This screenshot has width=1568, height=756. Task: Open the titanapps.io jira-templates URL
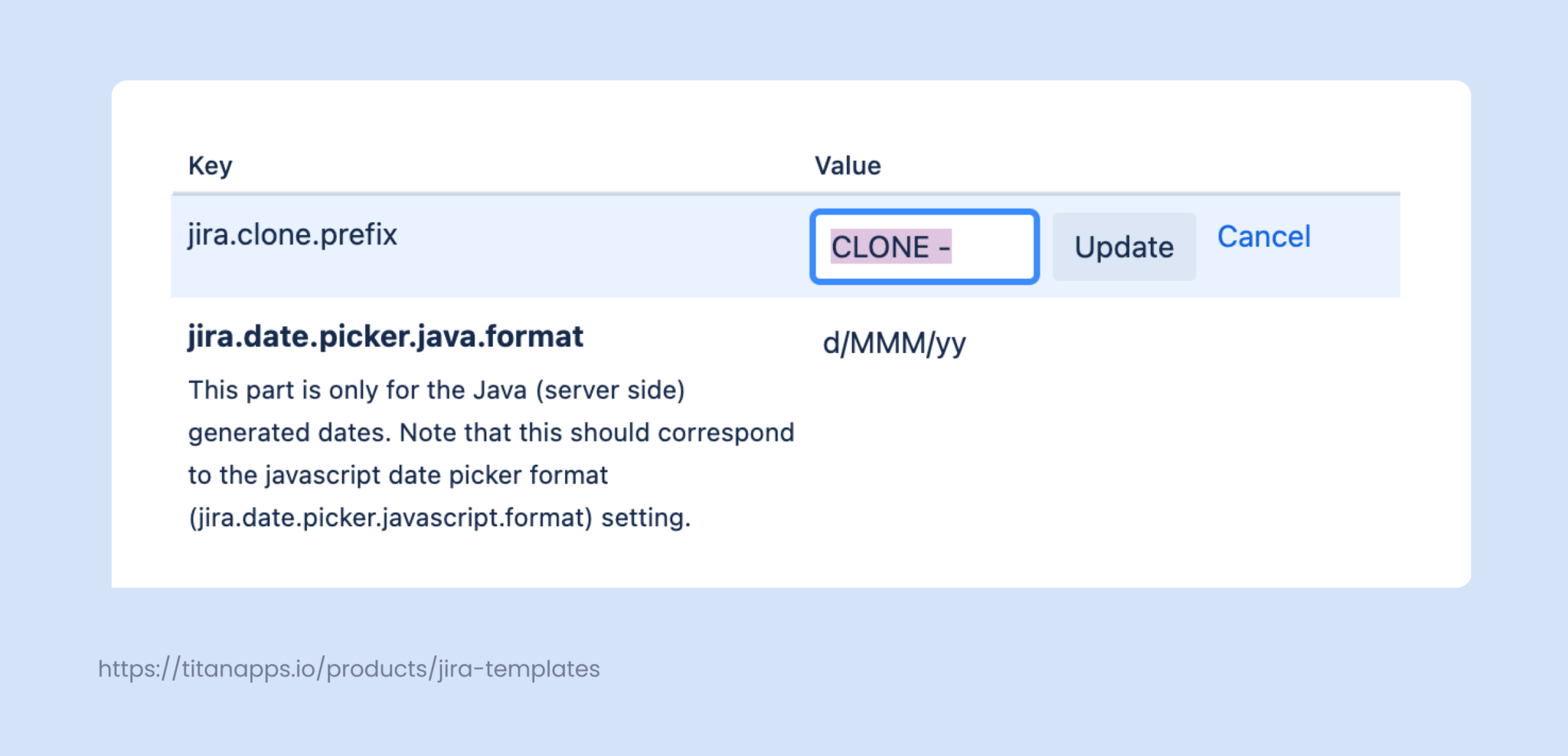[348, 668]
